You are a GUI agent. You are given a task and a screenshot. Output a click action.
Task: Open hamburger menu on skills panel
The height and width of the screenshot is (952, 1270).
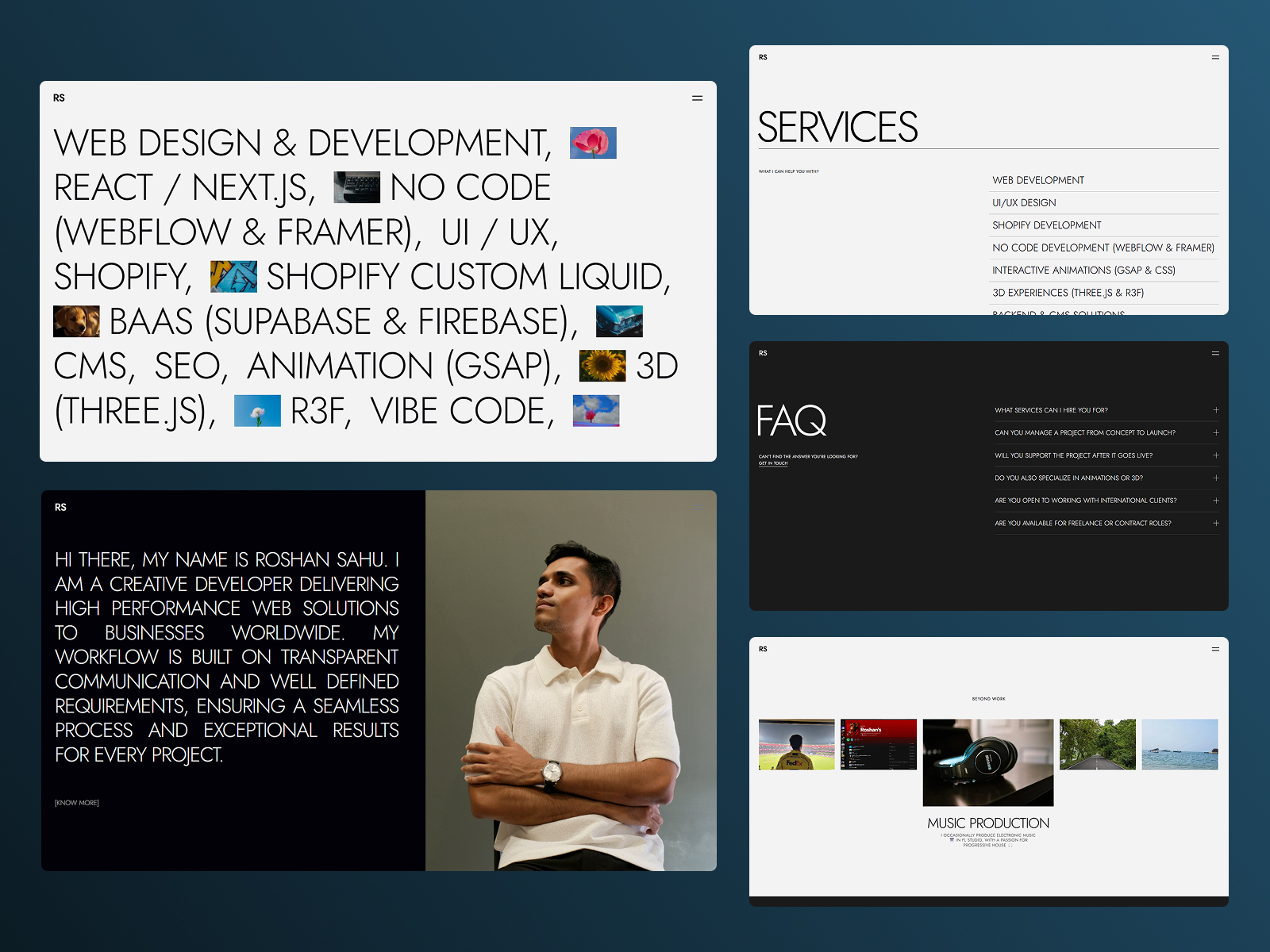click(697, 98)
